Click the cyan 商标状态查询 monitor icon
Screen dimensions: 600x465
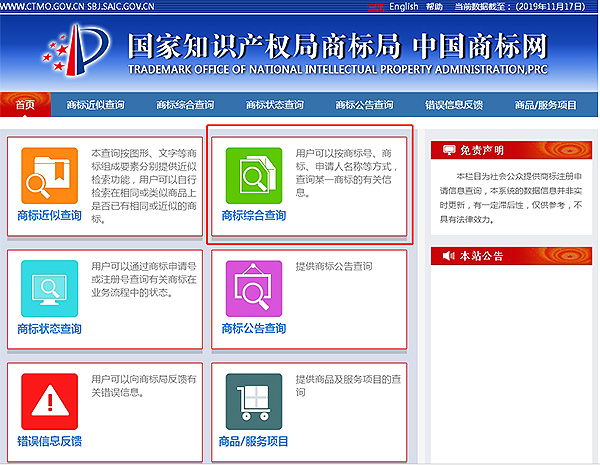pos(49,289)
